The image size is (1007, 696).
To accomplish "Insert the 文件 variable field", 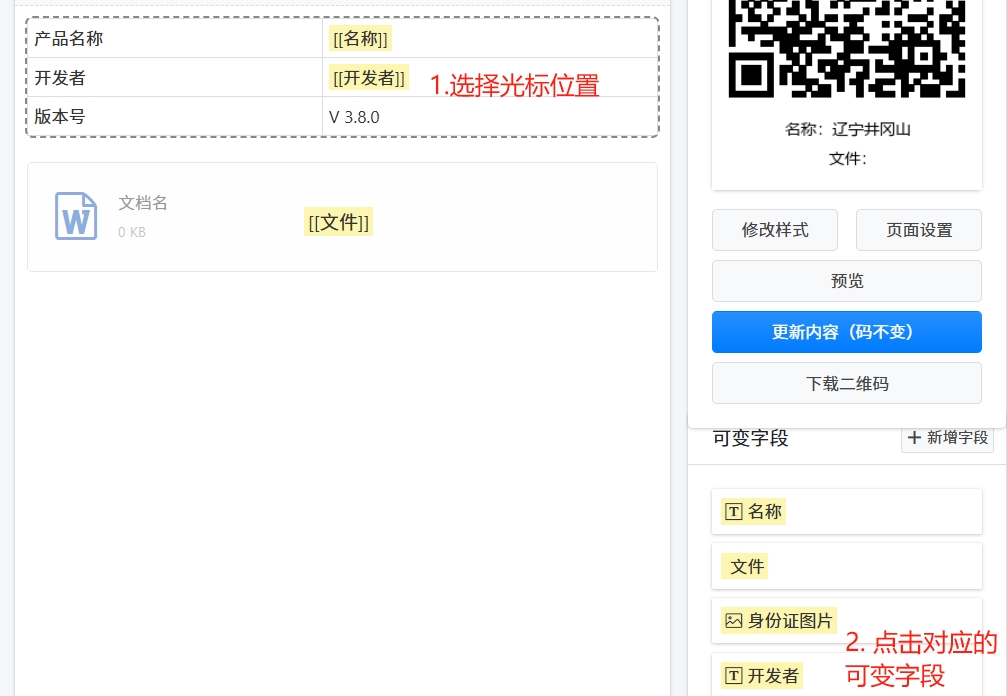I will pyautogui.click(x=747, y=567).
